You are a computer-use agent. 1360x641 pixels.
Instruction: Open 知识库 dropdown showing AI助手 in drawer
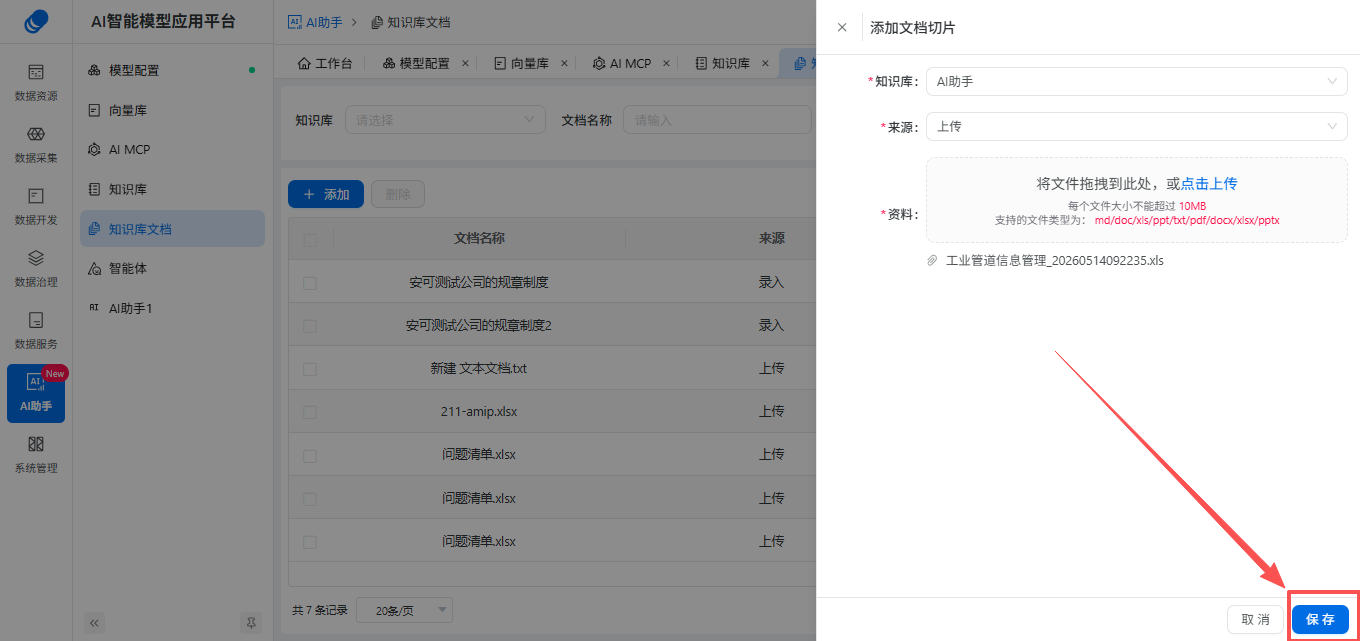1136,81
